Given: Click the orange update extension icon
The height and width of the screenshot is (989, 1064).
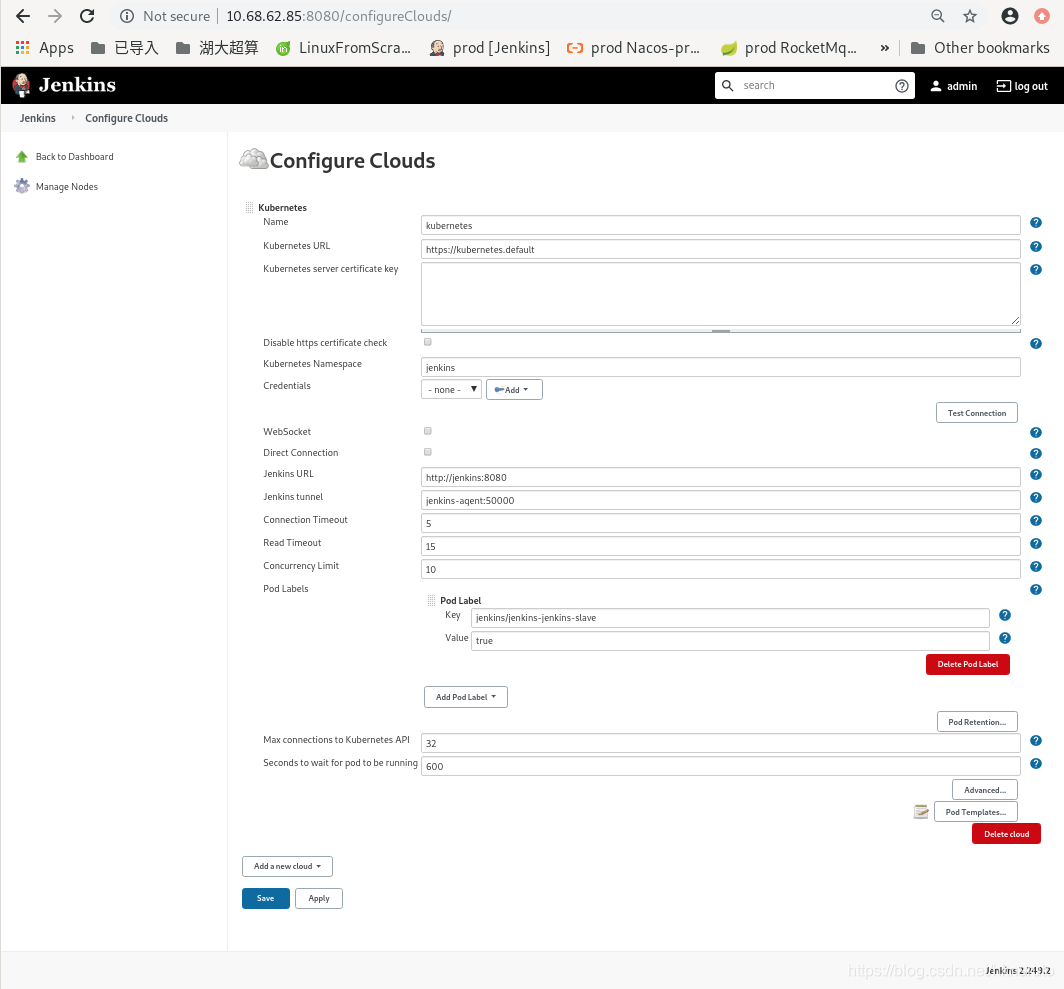Looking at the screenshot, I should pos(1042,16).
